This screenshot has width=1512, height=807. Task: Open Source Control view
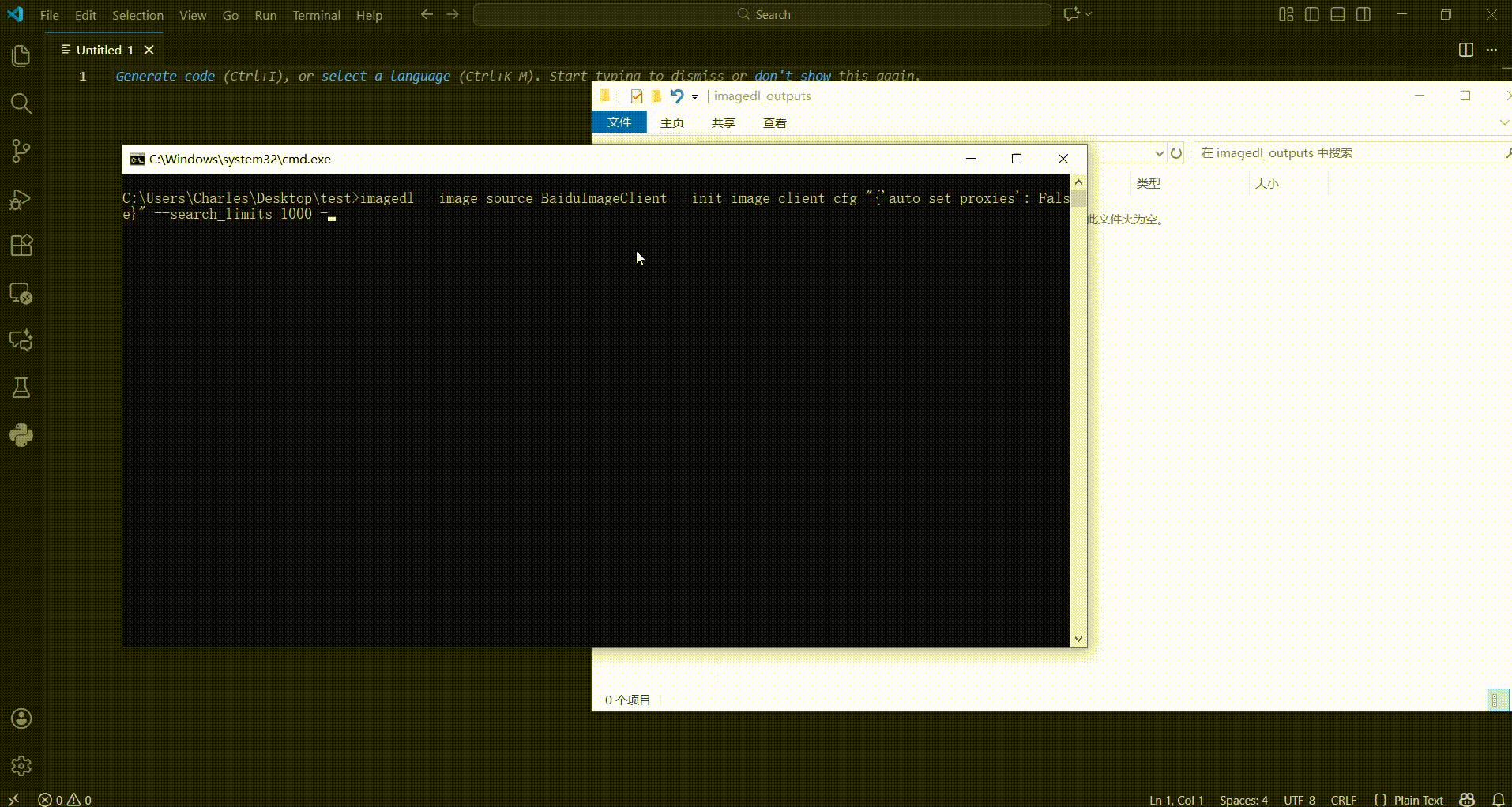[x=21, y=151]
